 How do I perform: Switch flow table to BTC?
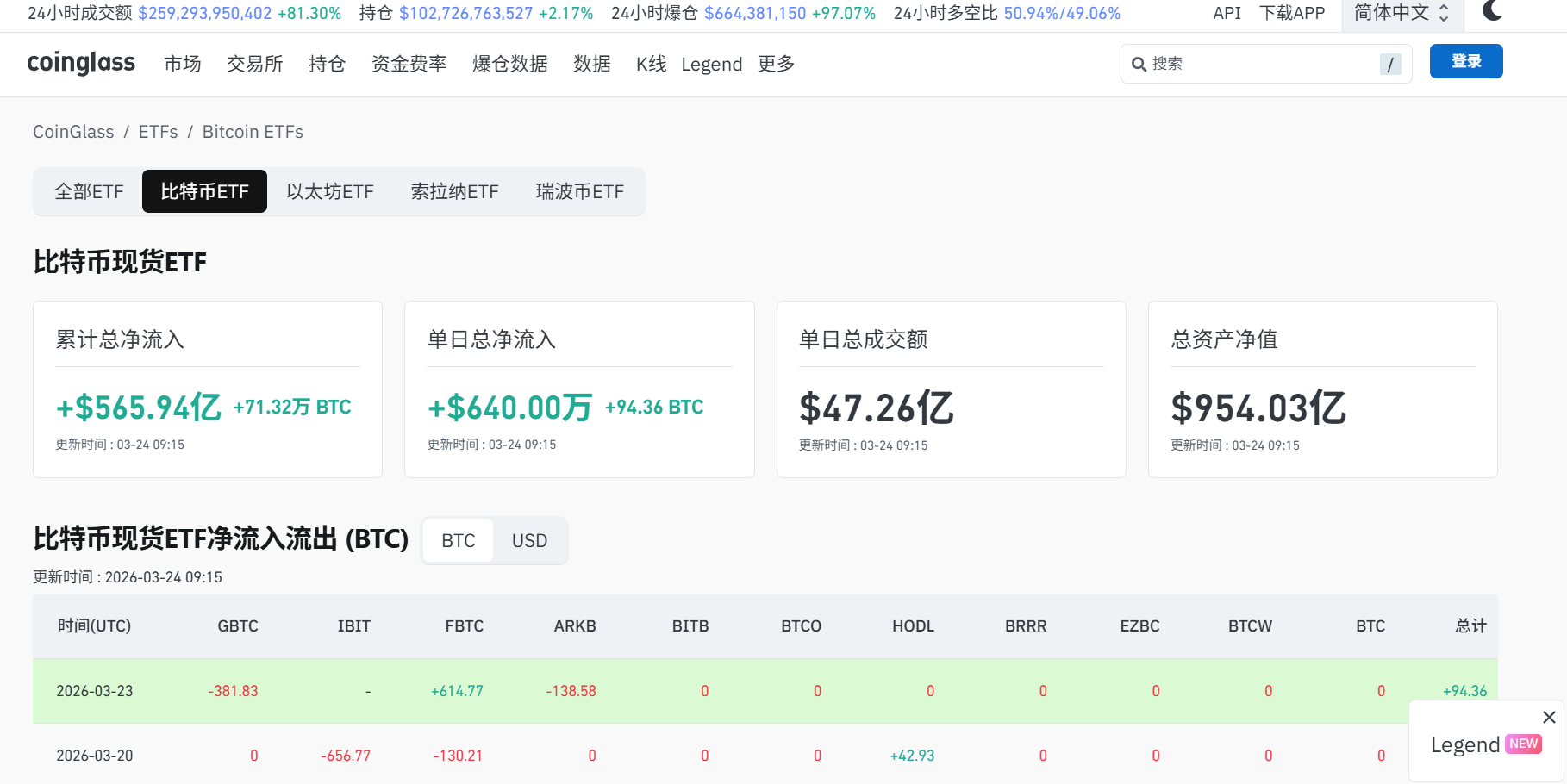pyautogui.click(x=458, y=540)
